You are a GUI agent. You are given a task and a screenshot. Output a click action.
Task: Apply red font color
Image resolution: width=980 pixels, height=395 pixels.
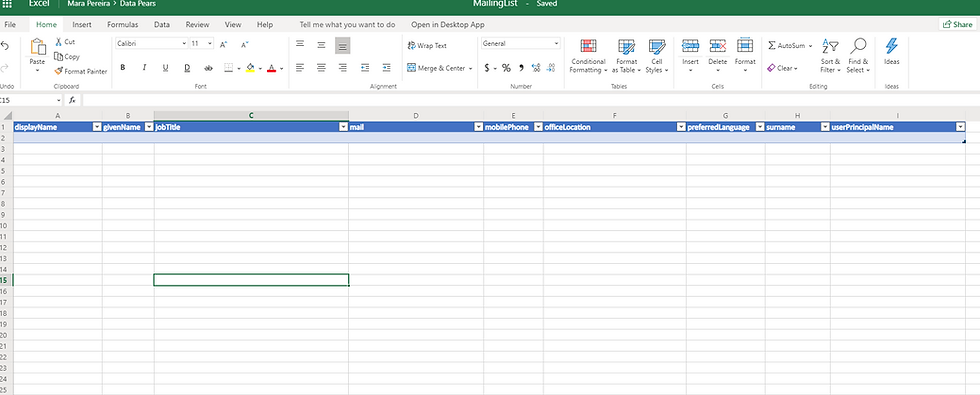coord(271,68)
